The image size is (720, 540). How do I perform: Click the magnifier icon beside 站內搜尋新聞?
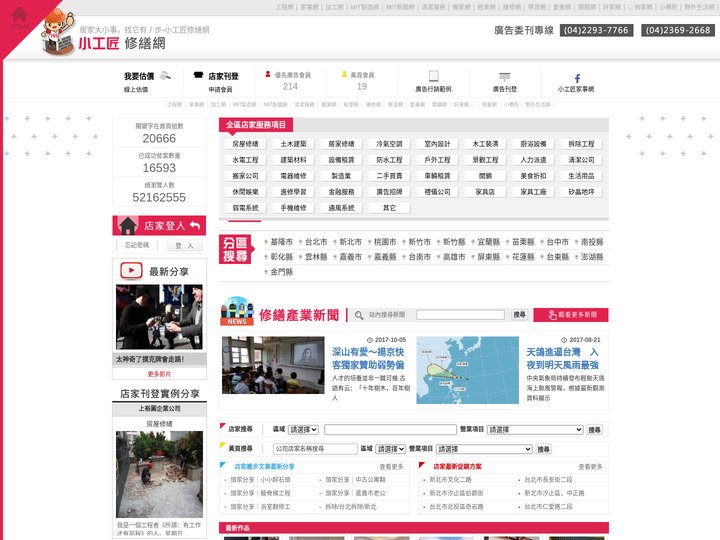[x=359, y=315]
